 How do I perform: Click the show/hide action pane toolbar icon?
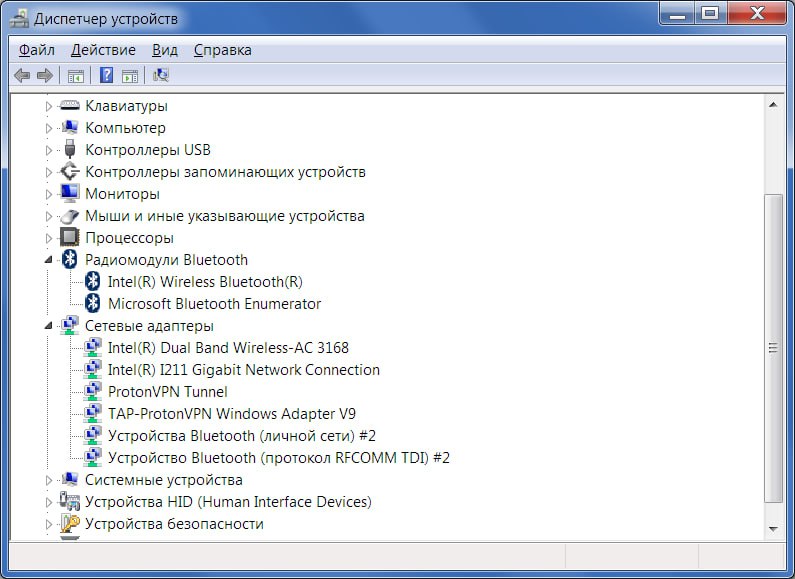point(130,76)
